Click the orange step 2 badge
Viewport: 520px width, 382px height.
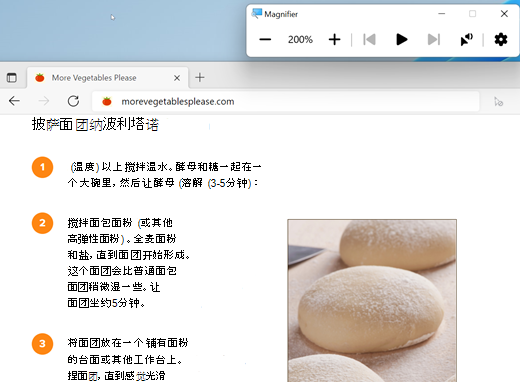click(42, 223)
